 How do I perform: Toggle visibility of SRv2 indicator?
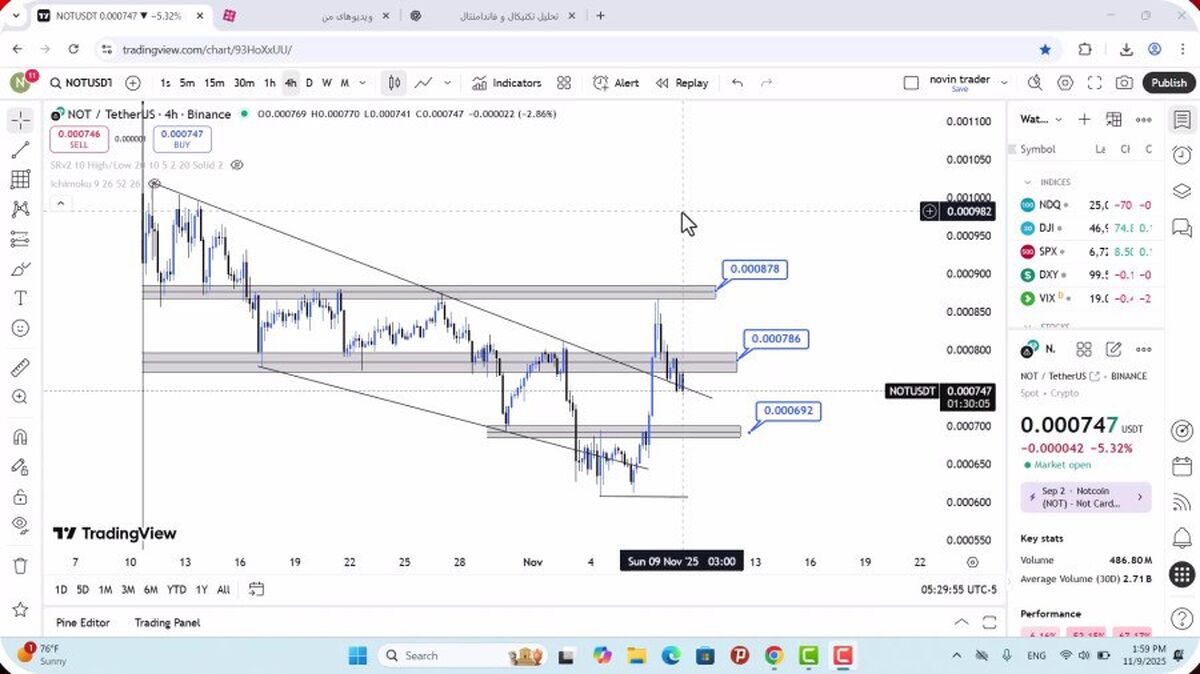[237, 164]
